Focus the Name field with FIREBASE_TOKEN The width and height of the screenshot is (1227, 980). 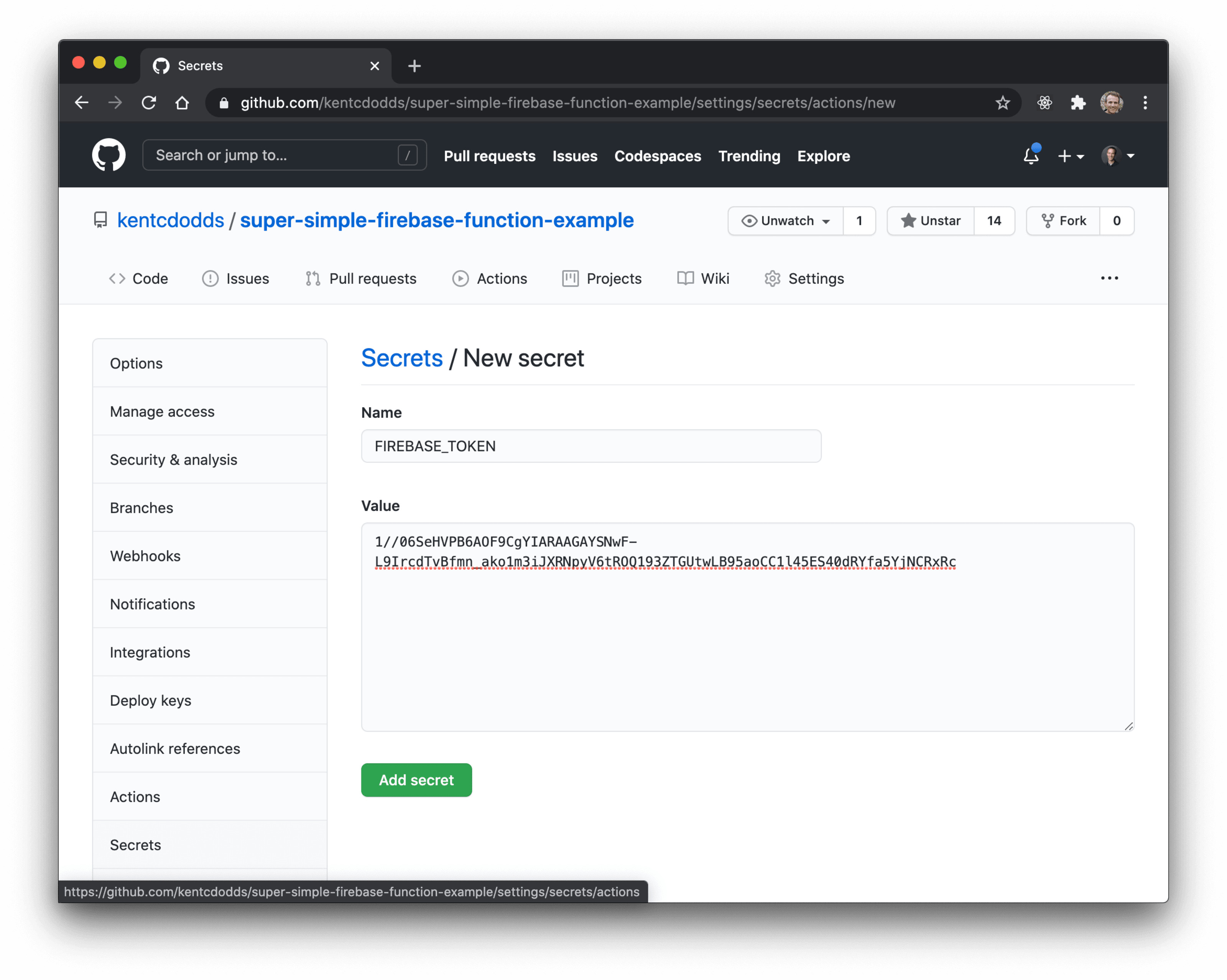591,446
